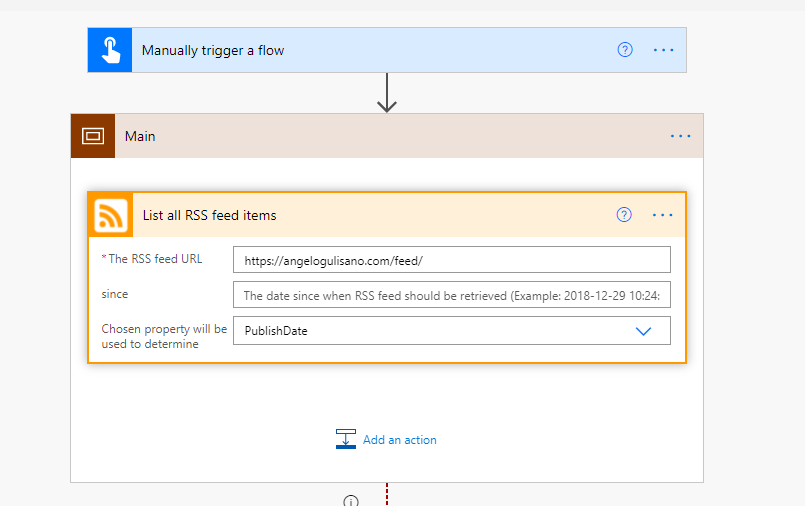
Task: Open the trigger card's ellipsis menu
Action: [x=663, y=50]
